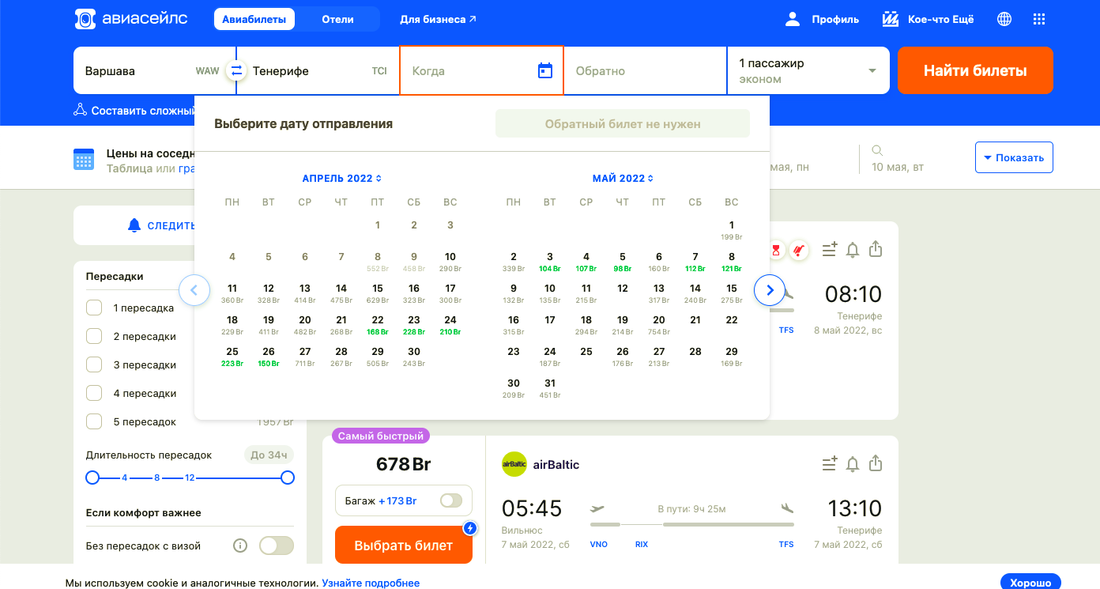This screenshot has width=1100, height=589.
Task: Click the Кое-что Ещё crown icon
Action: click(890, 19)
